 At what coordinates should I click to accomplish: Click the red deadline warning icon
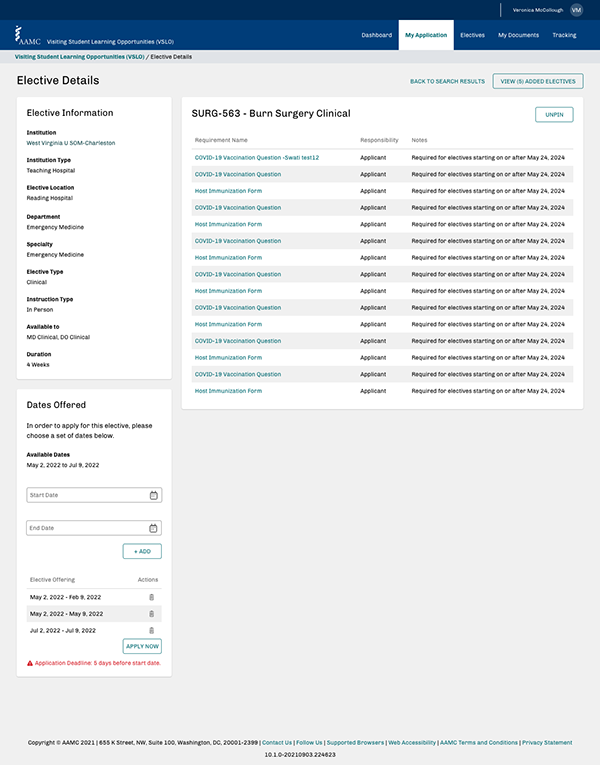point(30,663)
